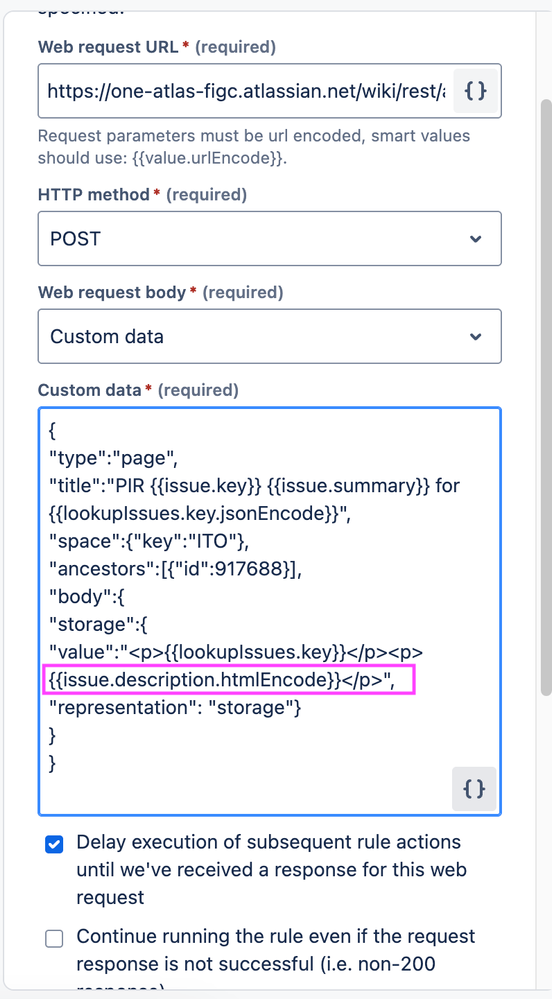Check Continue running the rule even if unsuccessful
This screenshot has height=999, width=552.
pyautogui.click(x=54, y=938)
